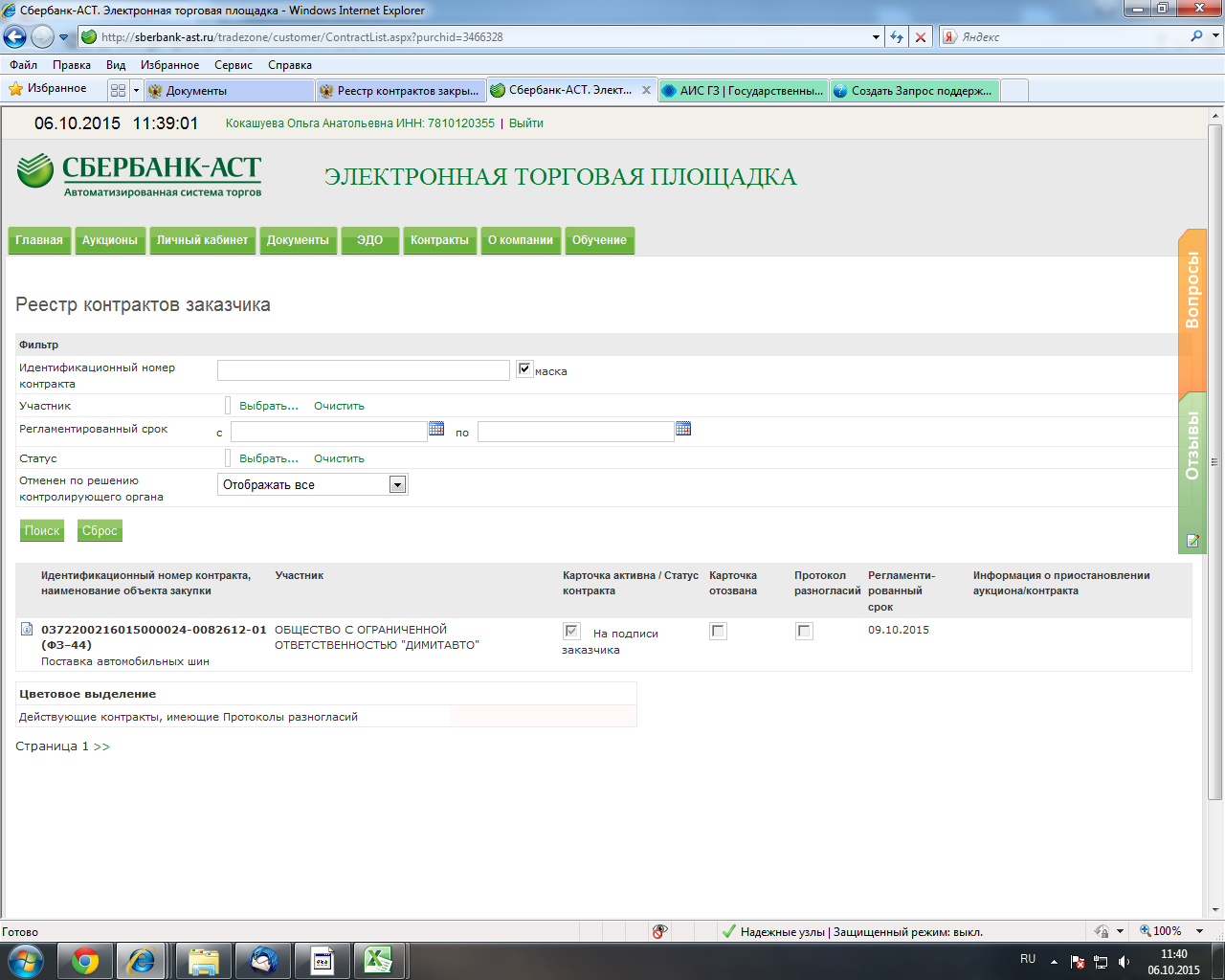Go back with the browser Back arrow

tap(15, 37)
